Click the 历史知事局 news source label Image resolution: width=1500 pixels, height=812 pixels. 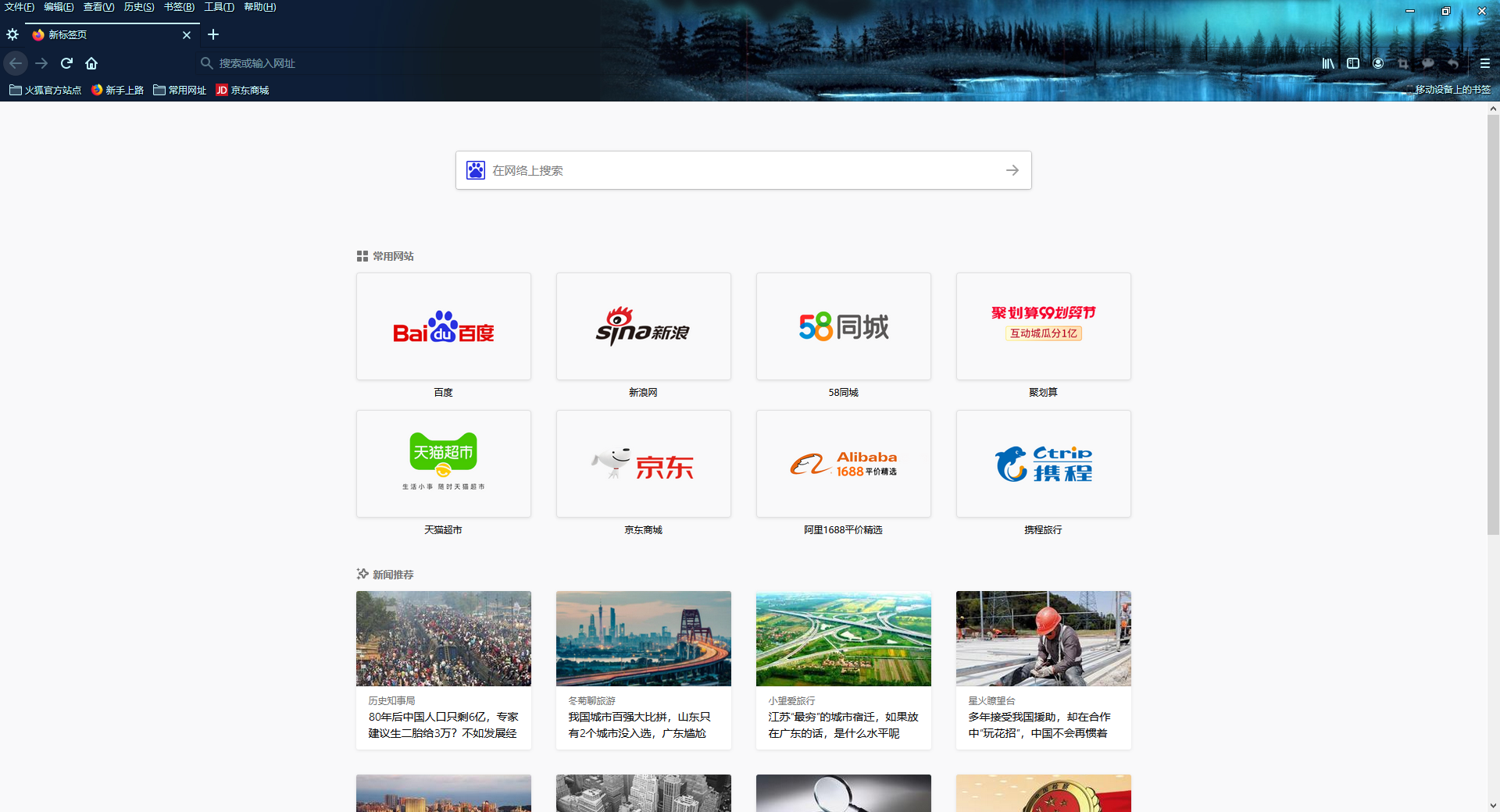[x=392, y=701]
